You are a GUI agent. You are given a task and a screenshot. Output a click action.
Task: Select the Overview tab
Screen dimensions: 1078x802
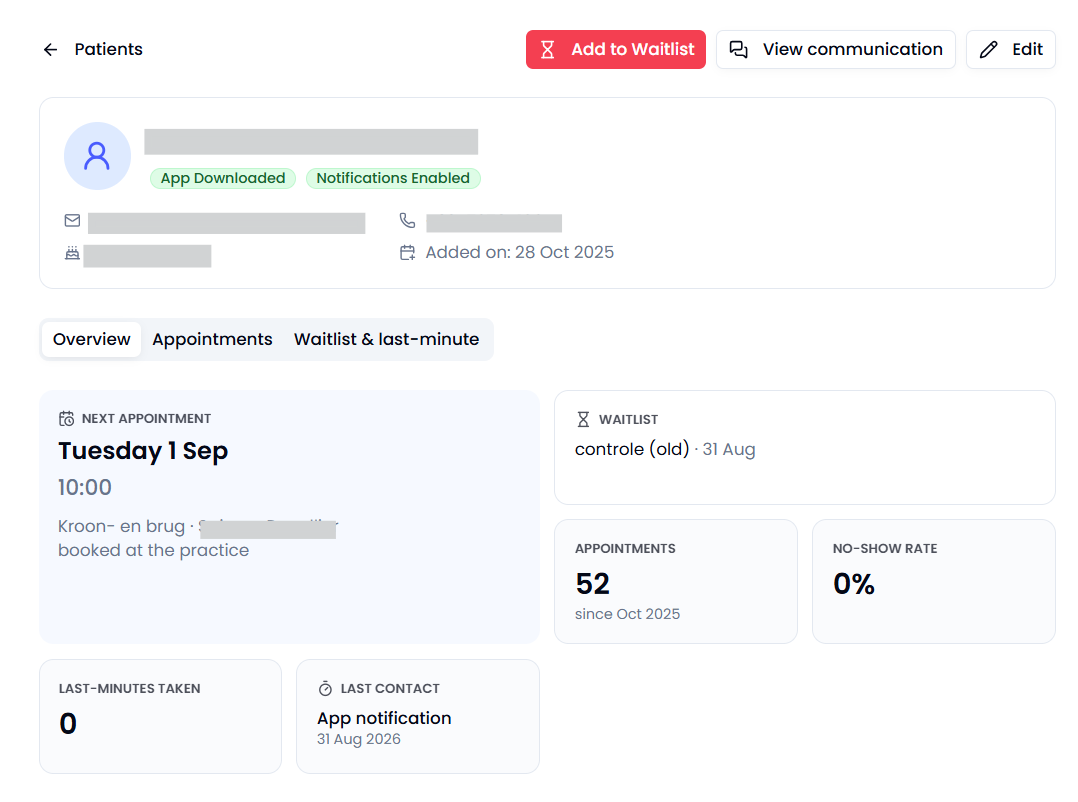click(x=91, y=339)
